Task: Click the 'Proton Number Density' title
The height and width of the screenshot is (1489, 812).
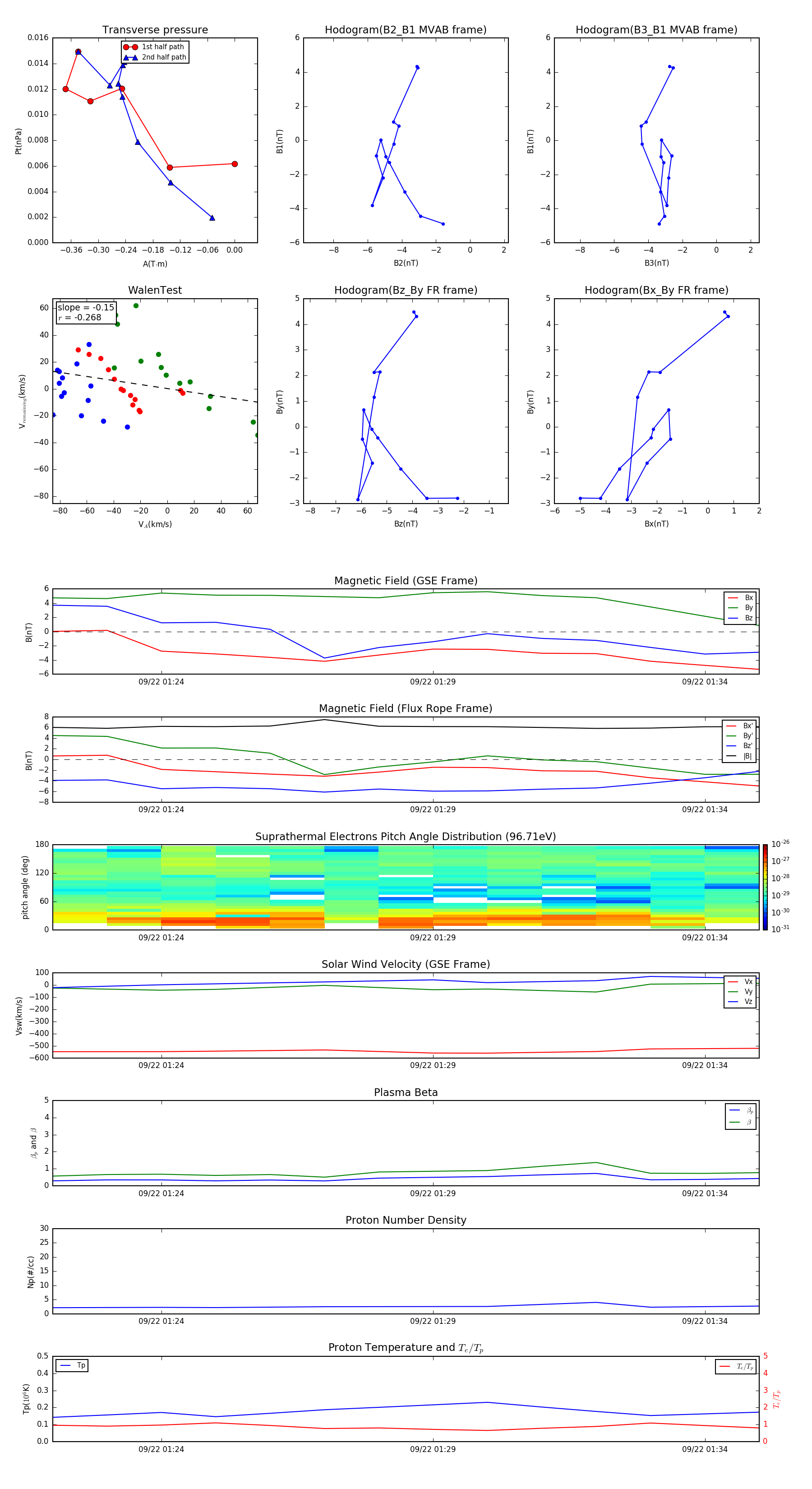Action: pyautogui.click(x=406, y=1220)
